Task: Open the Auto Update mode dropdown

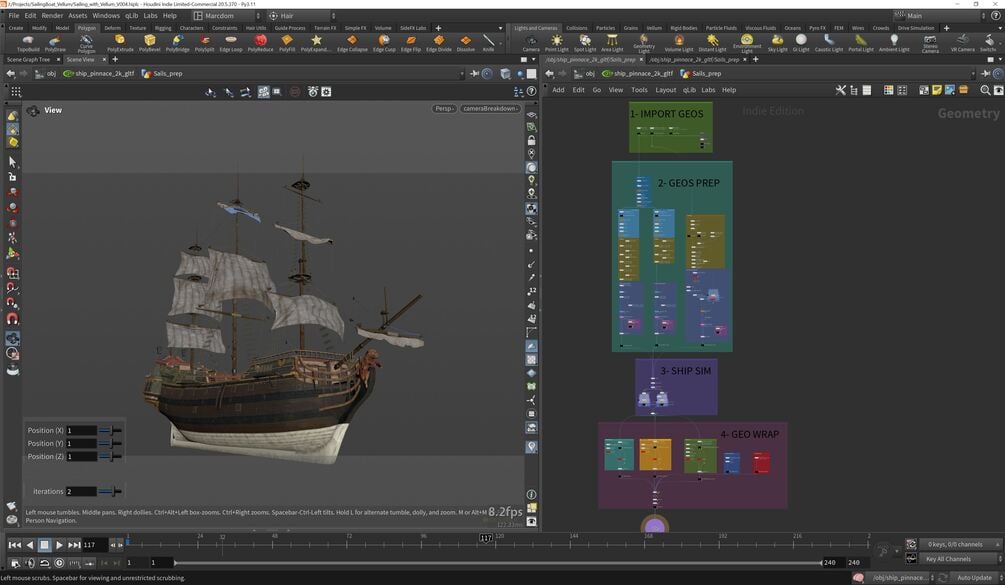Action: coord(977,577)
